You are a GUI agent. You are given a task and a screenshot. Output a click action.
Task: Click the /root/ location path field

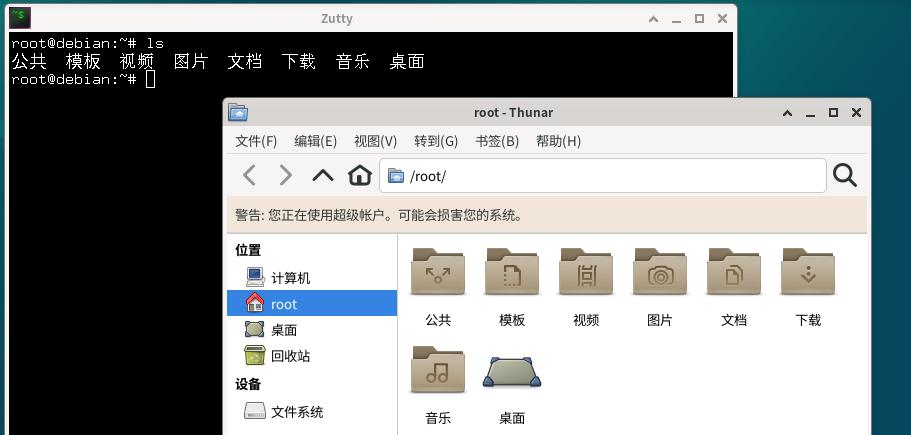click(602, 175)
